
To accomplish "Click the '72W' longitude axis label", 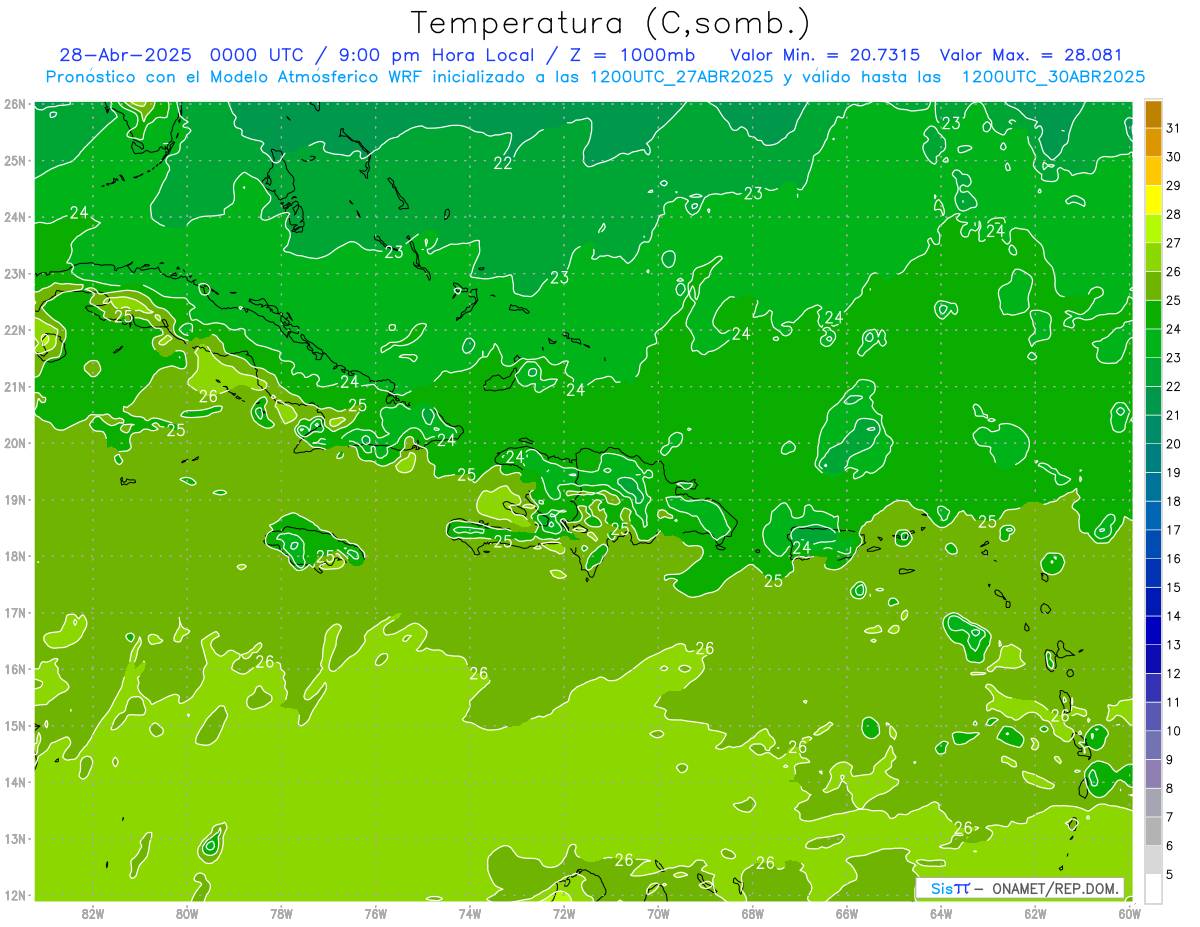I will [x=564, y=914].
